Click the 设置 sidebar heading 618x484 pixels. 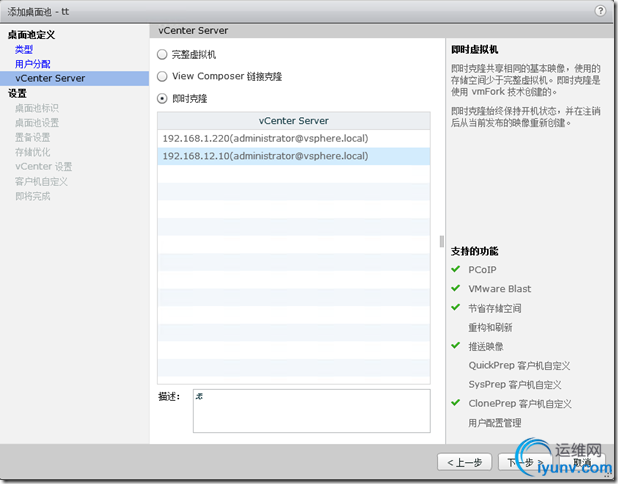pos(17,93)
